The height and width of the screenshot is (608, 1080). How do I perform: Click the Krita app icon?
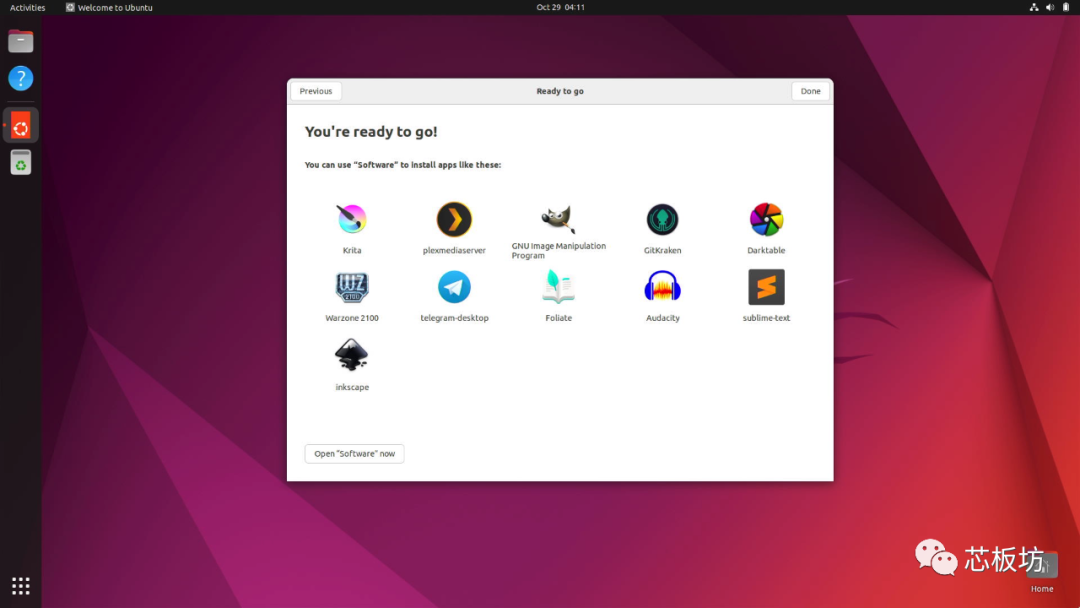click(352, 220)
